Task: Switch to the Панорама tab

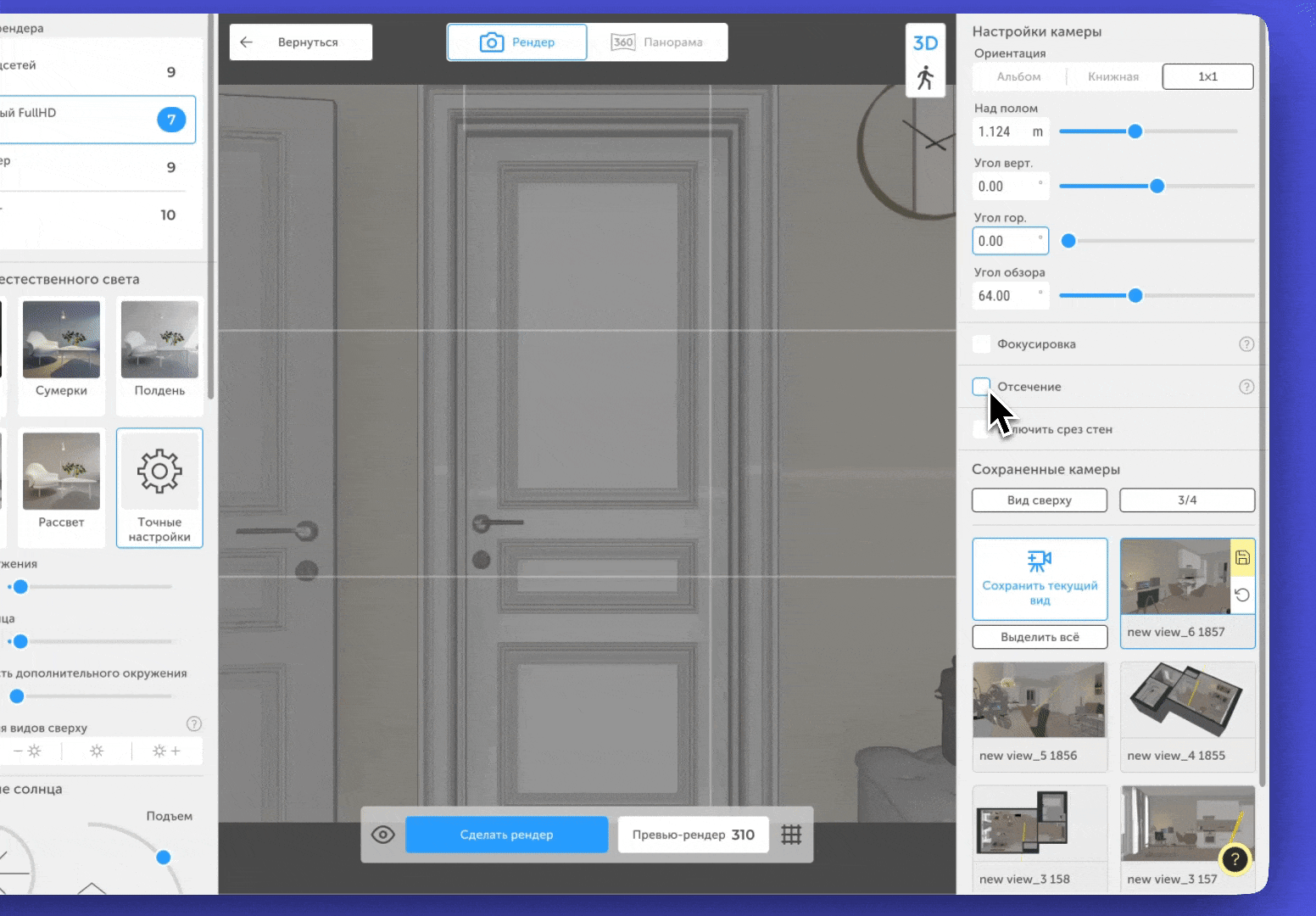Action: click(657, 42)
